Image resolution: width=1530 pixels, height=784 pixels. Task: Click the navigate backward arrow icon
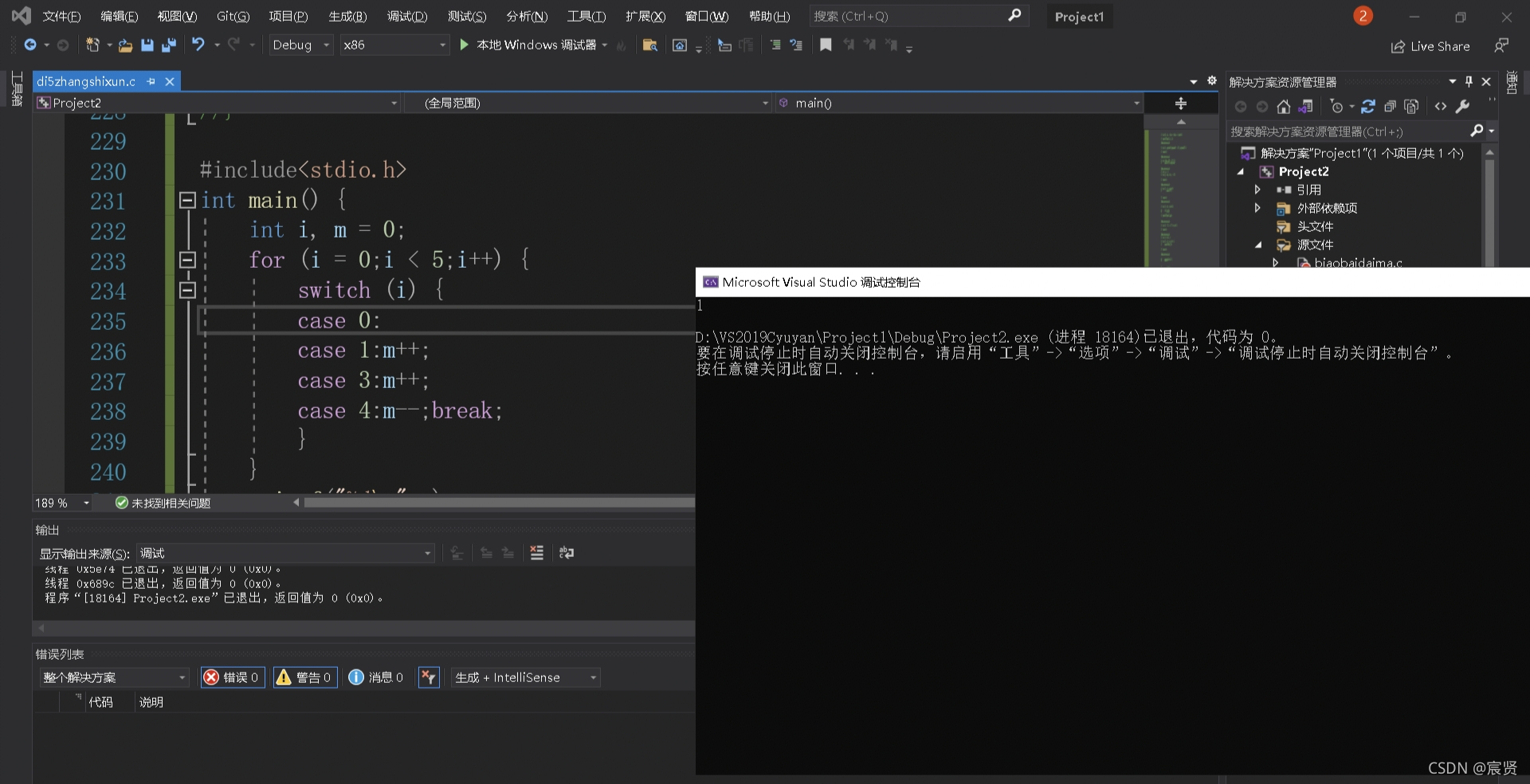coord(30,45)
